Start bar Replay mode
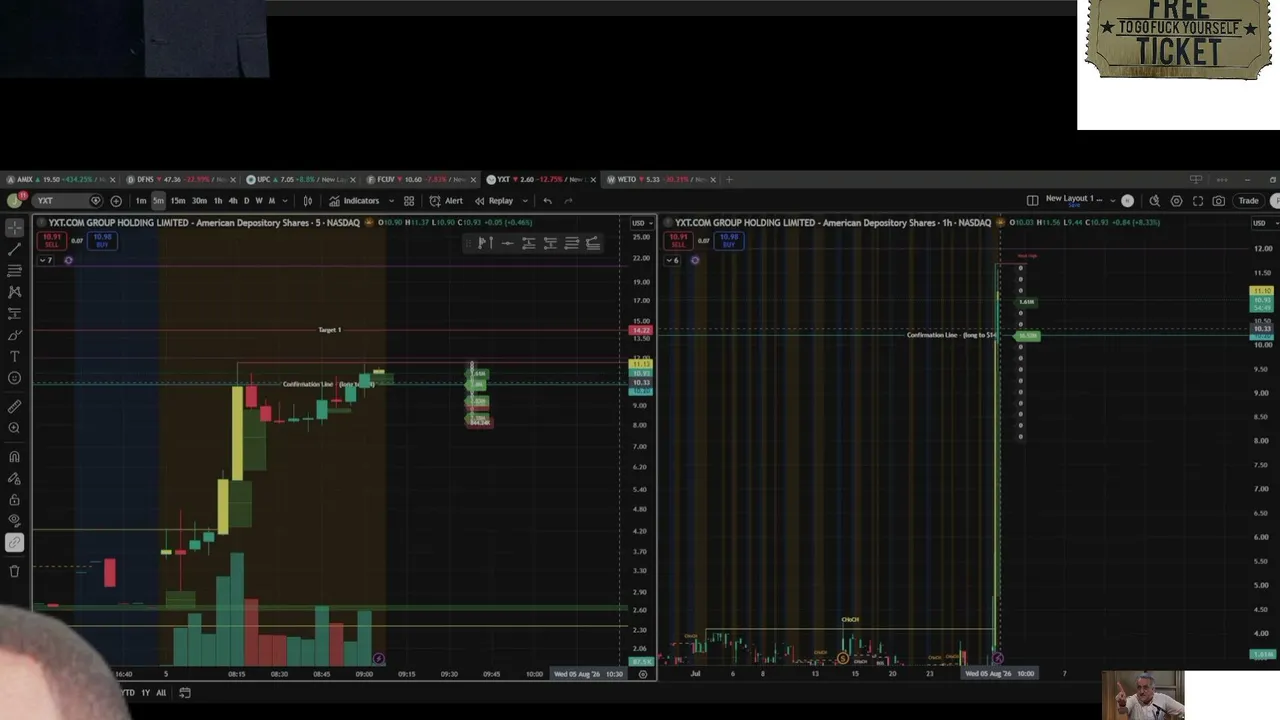The width and height of the screenshot is (1280, 720). point(494,201)
